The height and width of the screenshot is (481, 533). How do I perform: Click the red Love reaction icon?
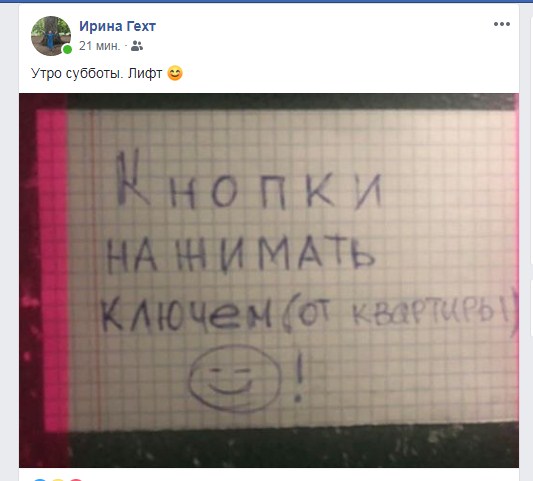pos(76,480)
